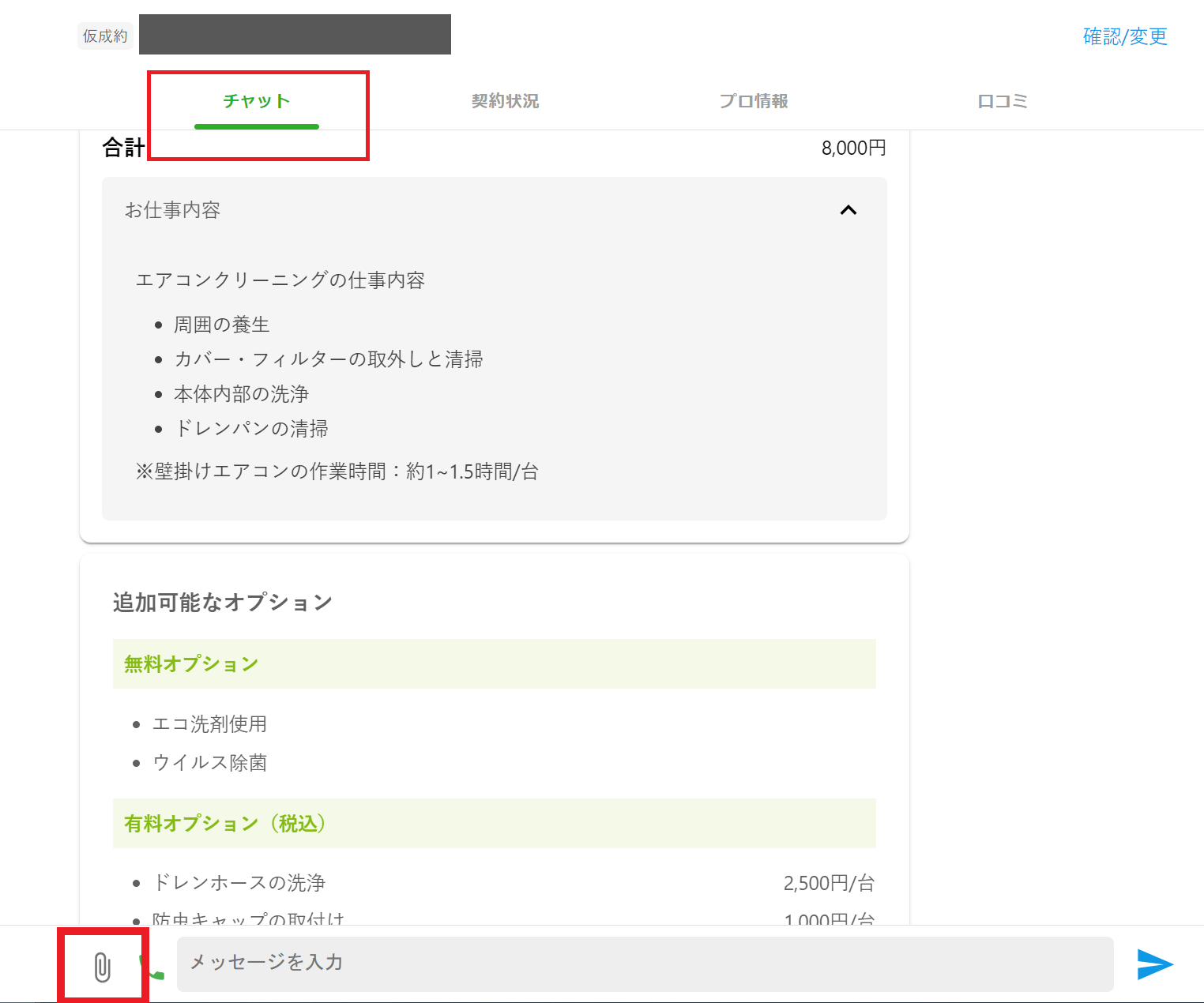Send the message with the blue paper plane icon
This screenshot has height=1003, width=1204.
(1154, 964)
